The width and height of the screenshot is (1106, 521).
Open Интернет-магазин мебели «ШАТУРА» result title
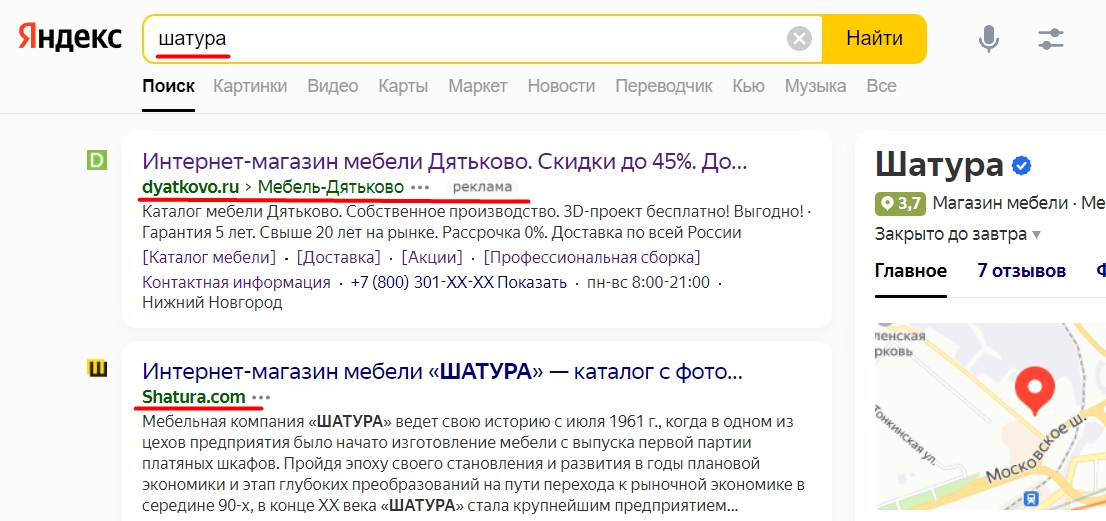(442, 371)
